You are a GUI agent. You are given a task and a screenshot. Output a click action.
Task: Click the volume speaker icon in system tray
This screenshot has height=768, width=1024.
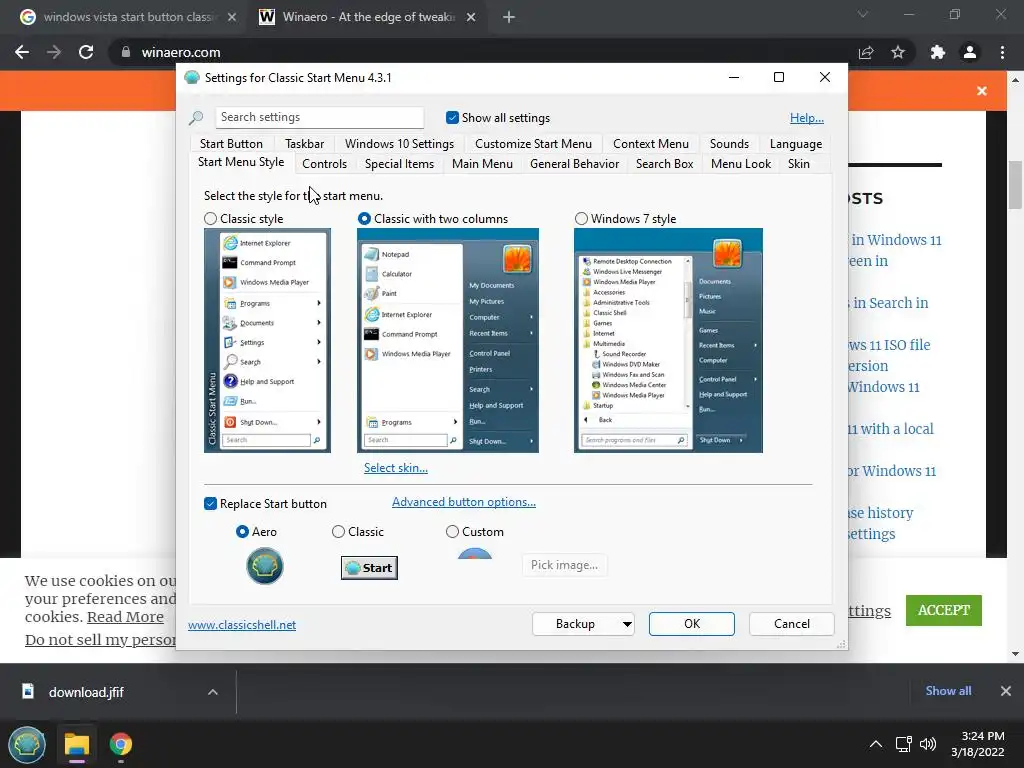click(927, 744)
